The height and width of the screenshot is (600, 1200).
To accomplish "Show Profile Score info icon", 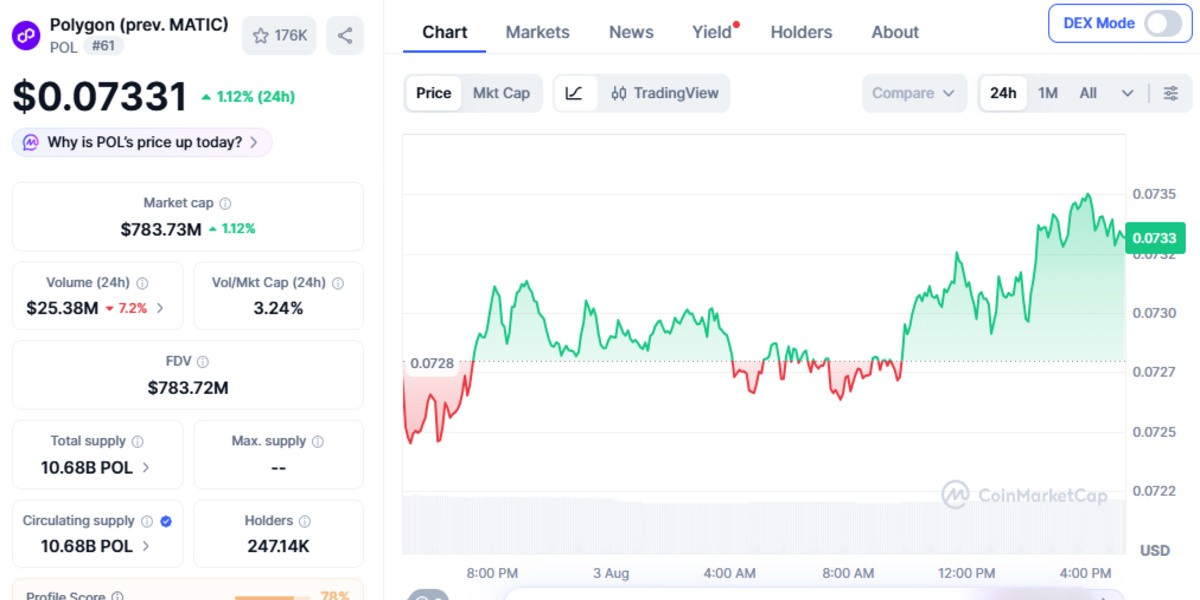I will tap(118, 596).
